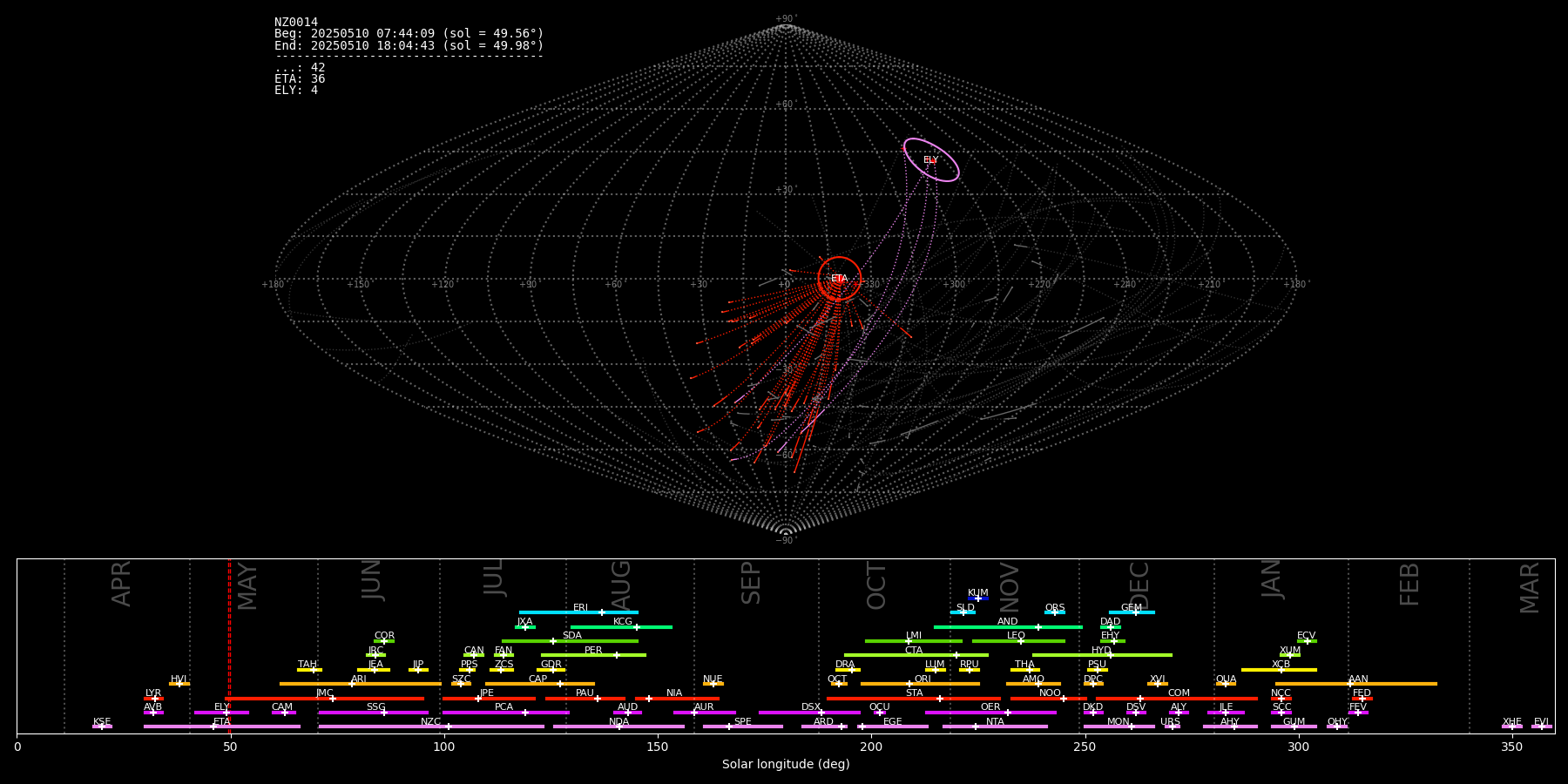Select the red dashed current solar longitude line

click(x=230, y=645)
